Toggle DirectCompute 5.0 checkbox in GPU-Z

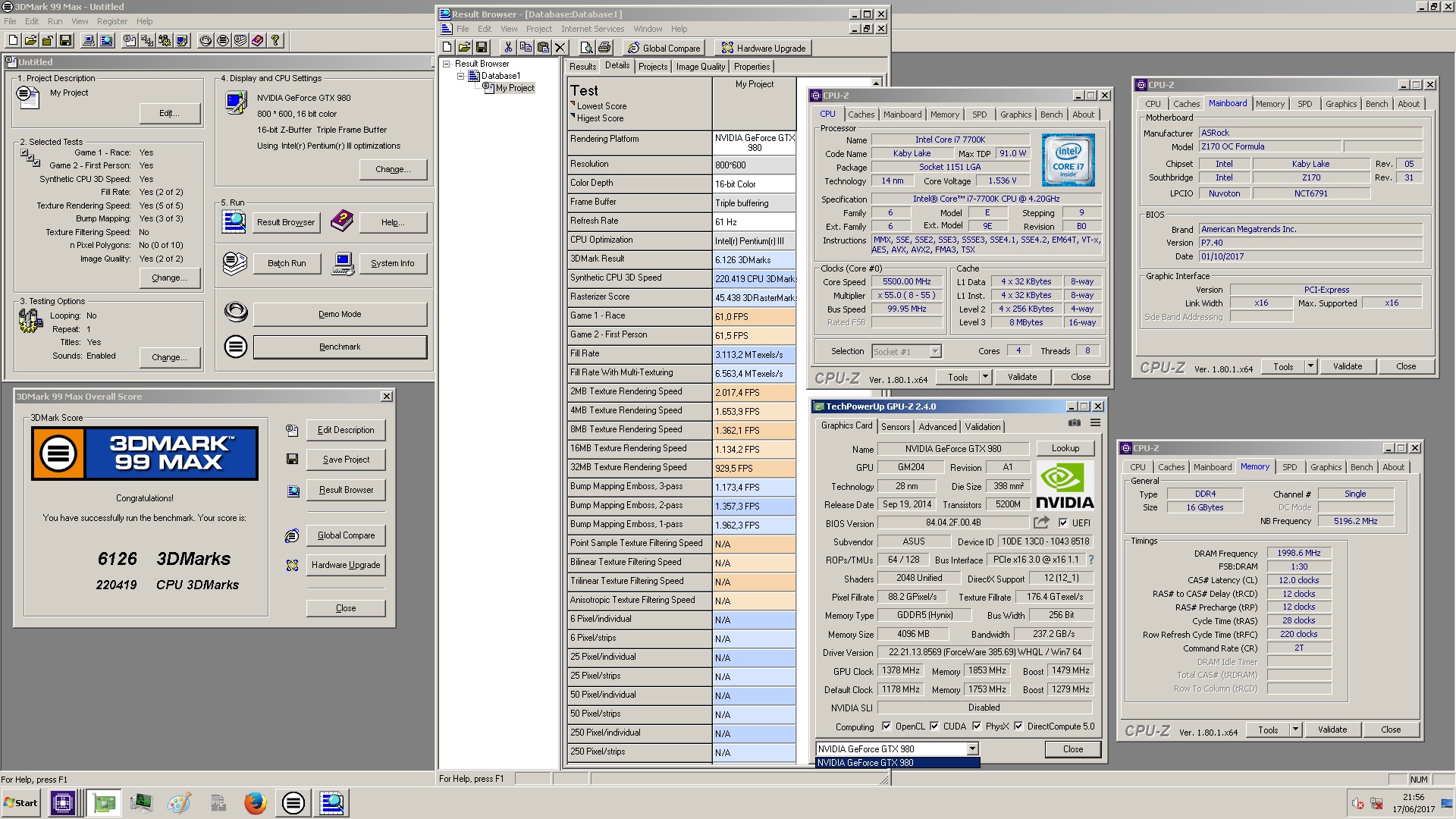click(x=1018, y=726)
